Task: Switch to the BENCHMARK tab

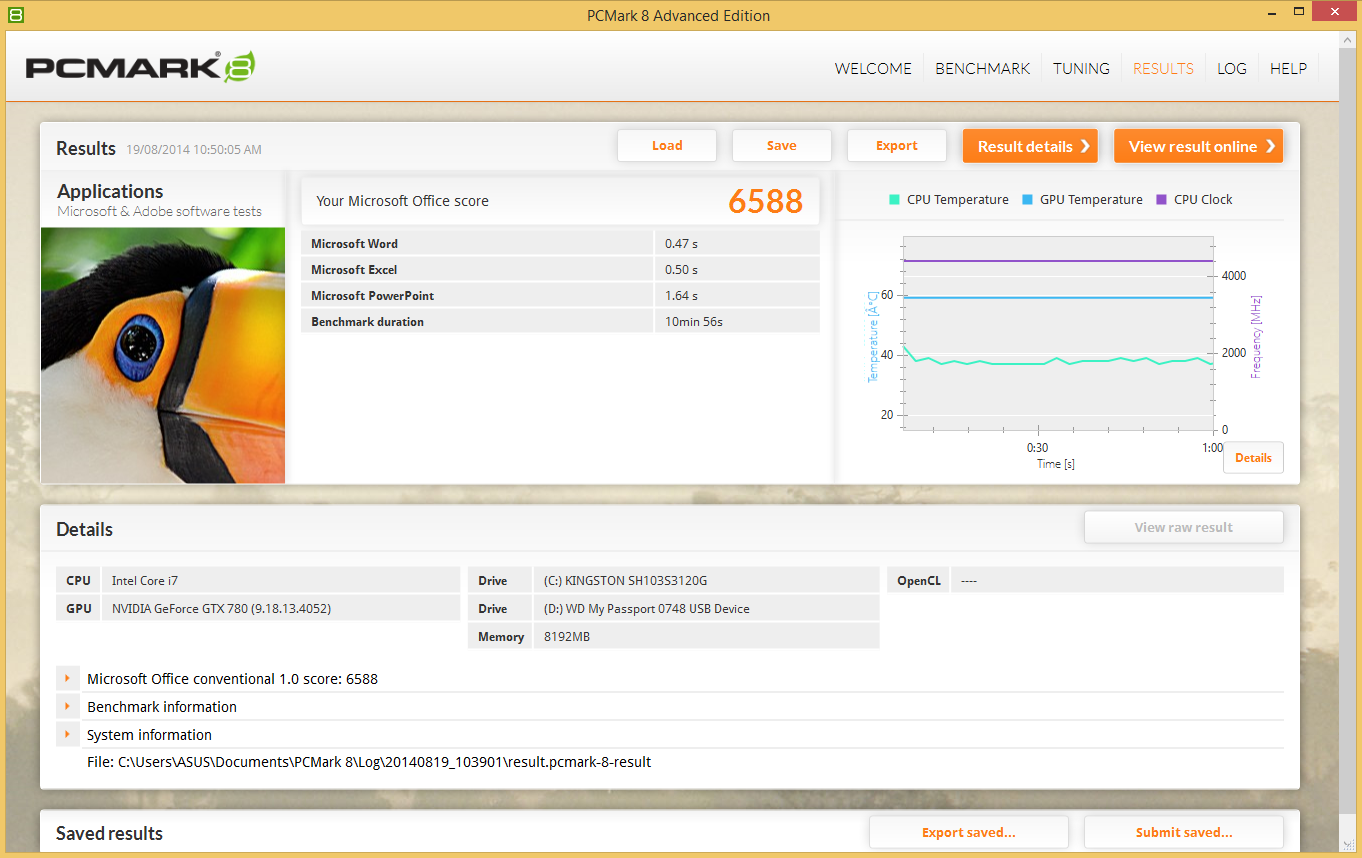Action: [982, 68]
